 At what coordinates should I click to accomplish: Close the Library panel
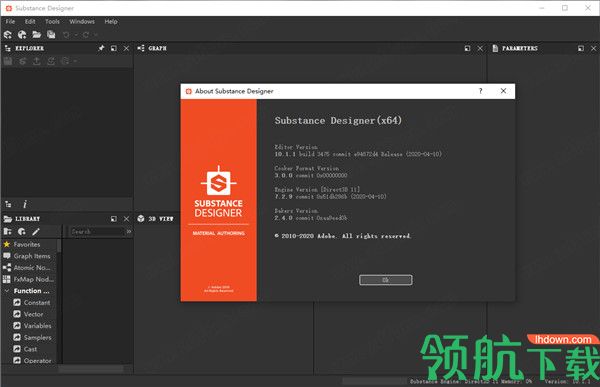pyautogui.click(x=126, y=219)
